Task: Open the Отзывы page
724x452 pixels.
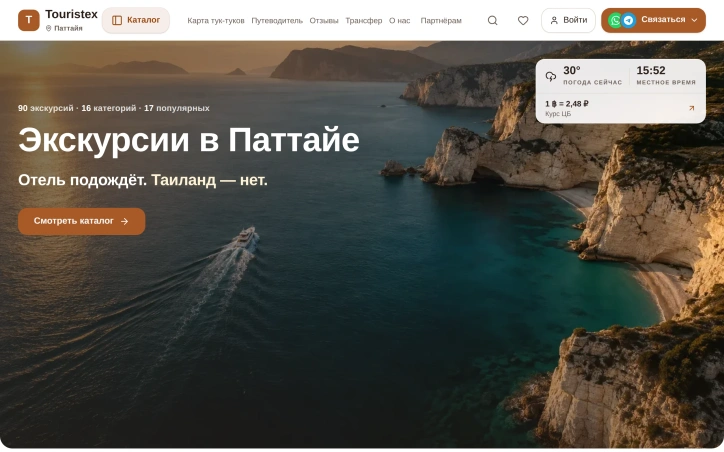Action: coord(324,21)
